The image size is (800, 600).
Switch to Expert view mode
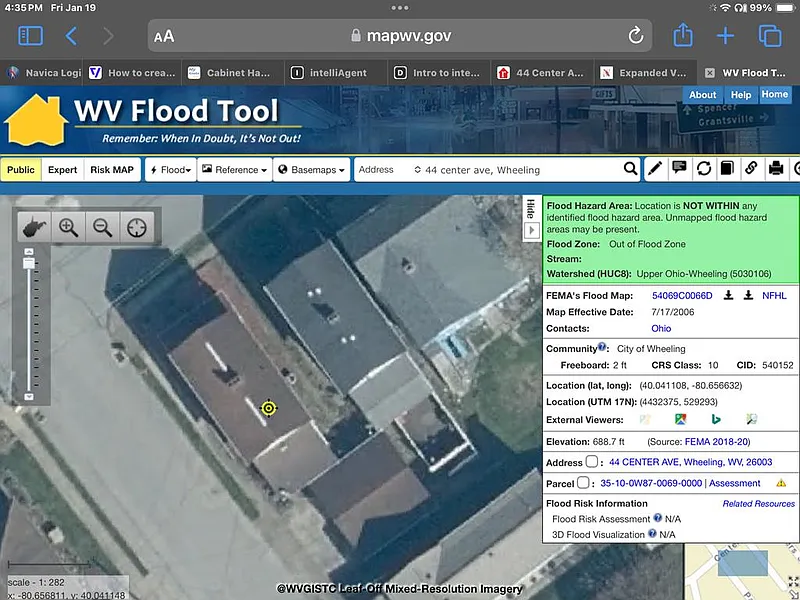coord(62,170)
